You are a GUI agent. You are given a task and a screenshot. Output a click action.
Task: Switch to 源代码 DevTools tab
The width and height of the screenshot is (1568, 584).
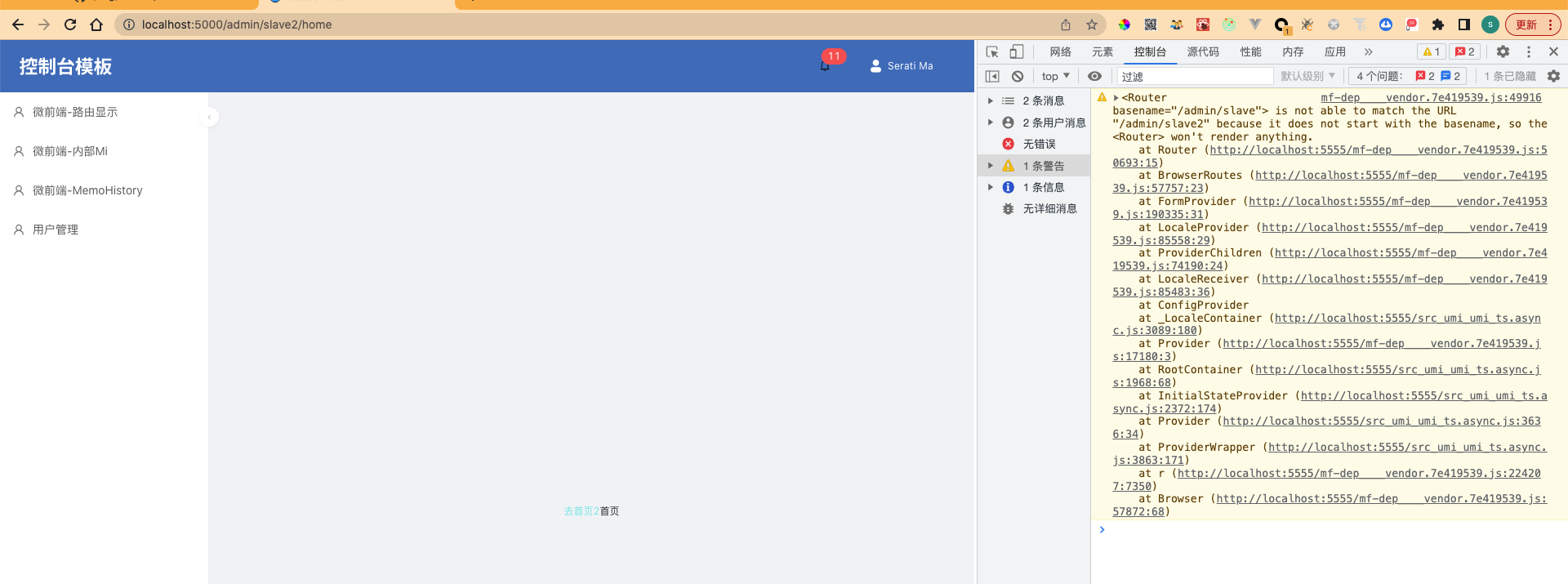pyautogui.click(x=1203, y=51)
